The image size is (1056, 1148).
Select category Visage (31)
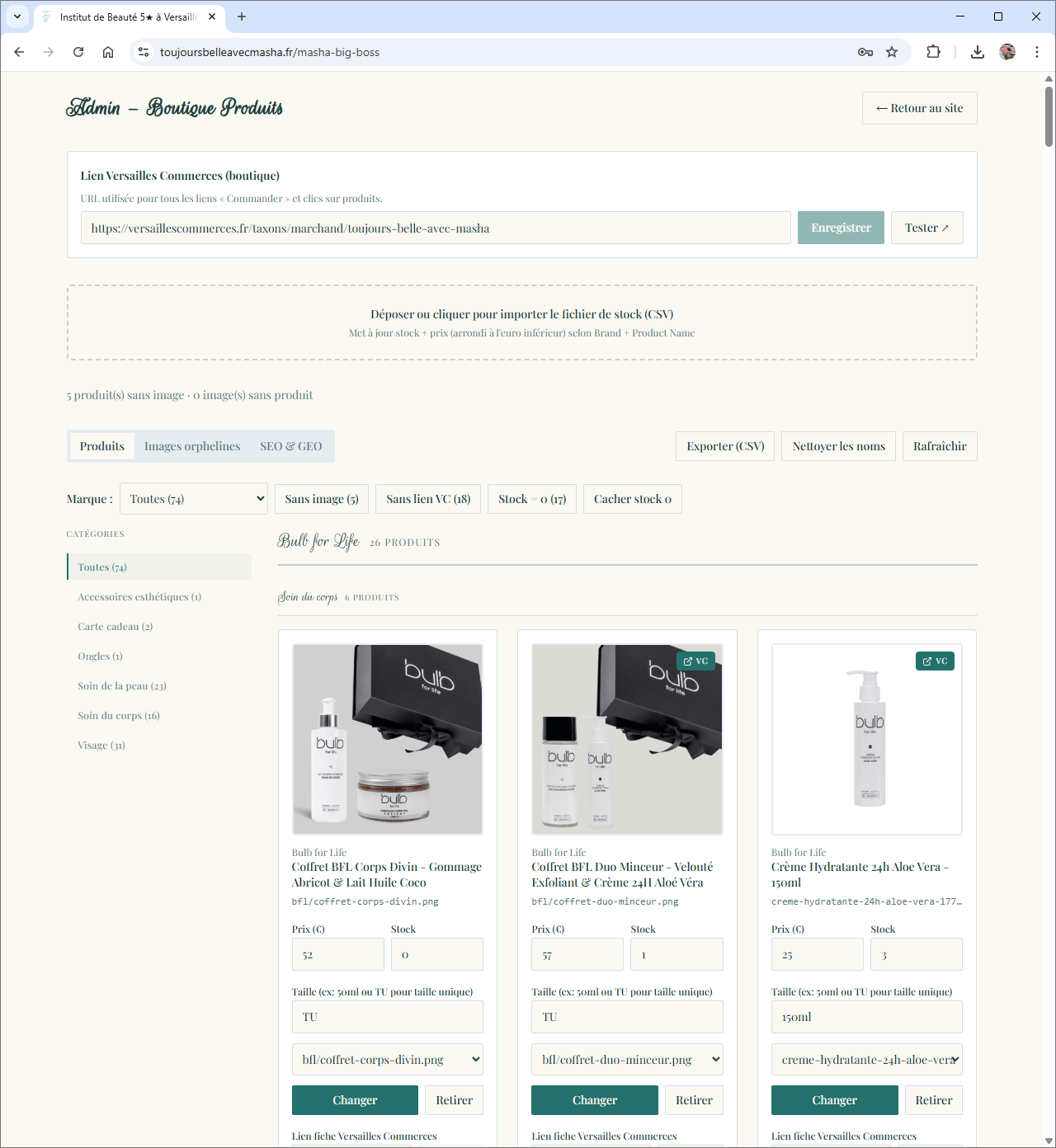pyautogui.click(x=159, y=745)
